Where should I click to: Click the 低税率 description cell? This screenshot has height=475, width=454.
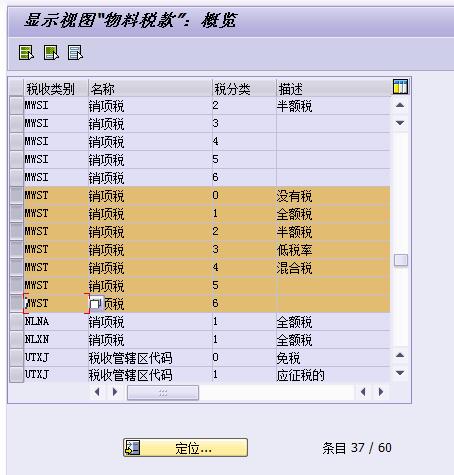click(x=333, y=250)
